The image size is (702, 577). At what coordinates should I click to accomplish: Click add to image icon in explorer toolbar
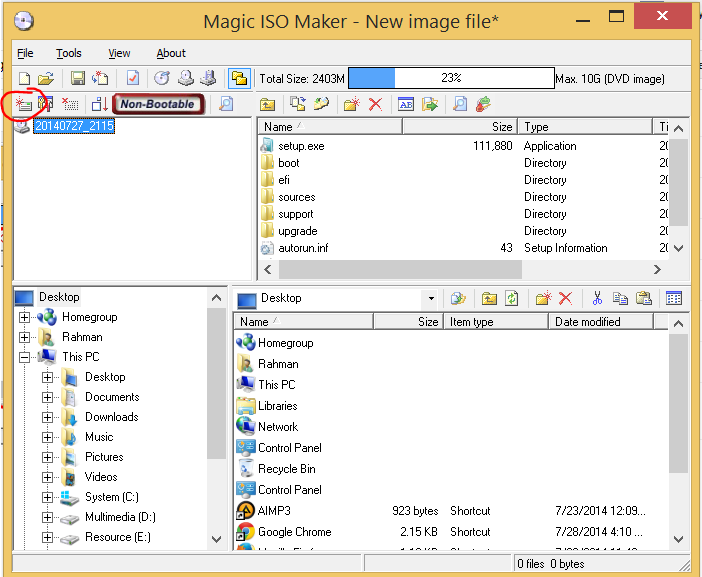(458, 298)
